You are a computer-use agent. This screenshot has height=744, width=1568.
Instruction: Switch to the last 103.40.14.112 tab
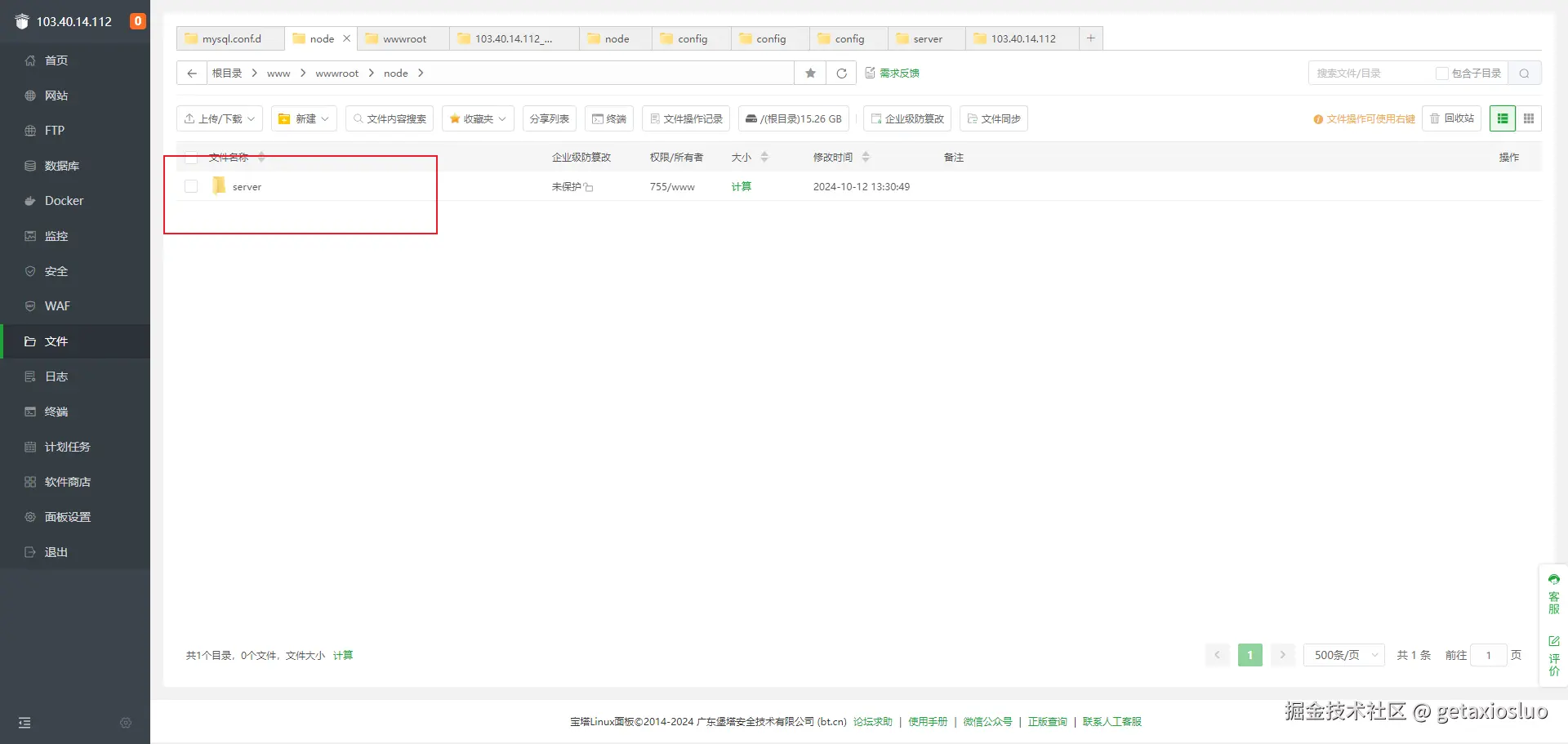[1022, 38]
